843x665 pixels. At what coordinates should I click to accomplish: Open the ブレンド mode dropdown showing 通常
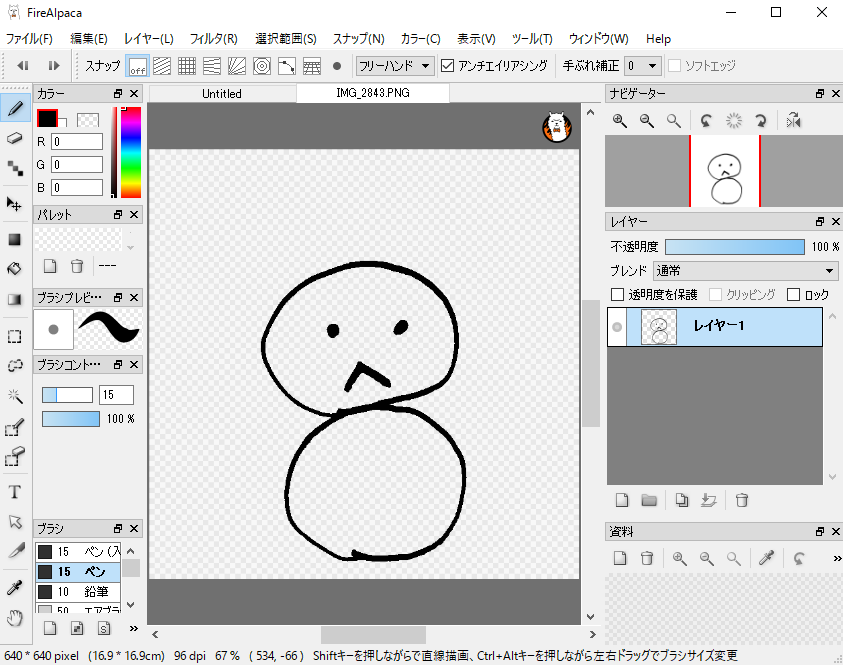point(745,271)
